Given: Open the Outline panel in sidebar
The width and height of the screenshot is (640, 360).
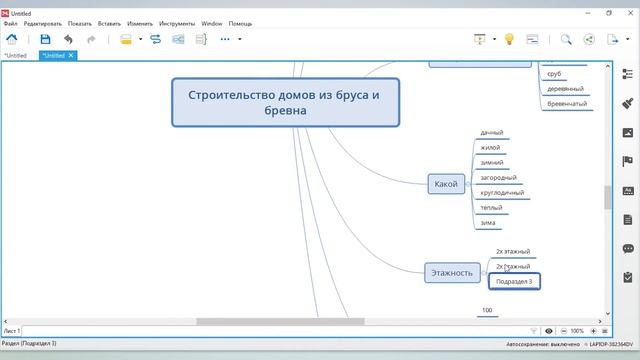Looking at the screenshot, I should click(x=627, y=74).
